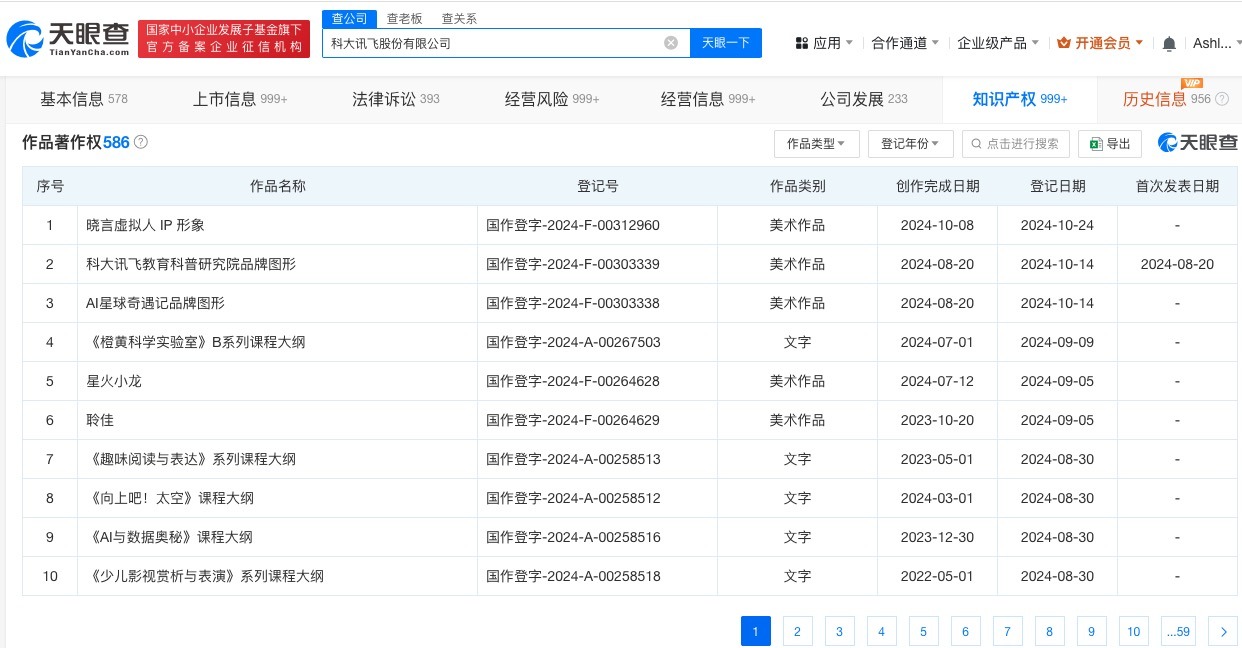Viewport: 1242px width, 648px height.
Task: Open the 作品类型 filter dropdown
Action: pos(816,144)
